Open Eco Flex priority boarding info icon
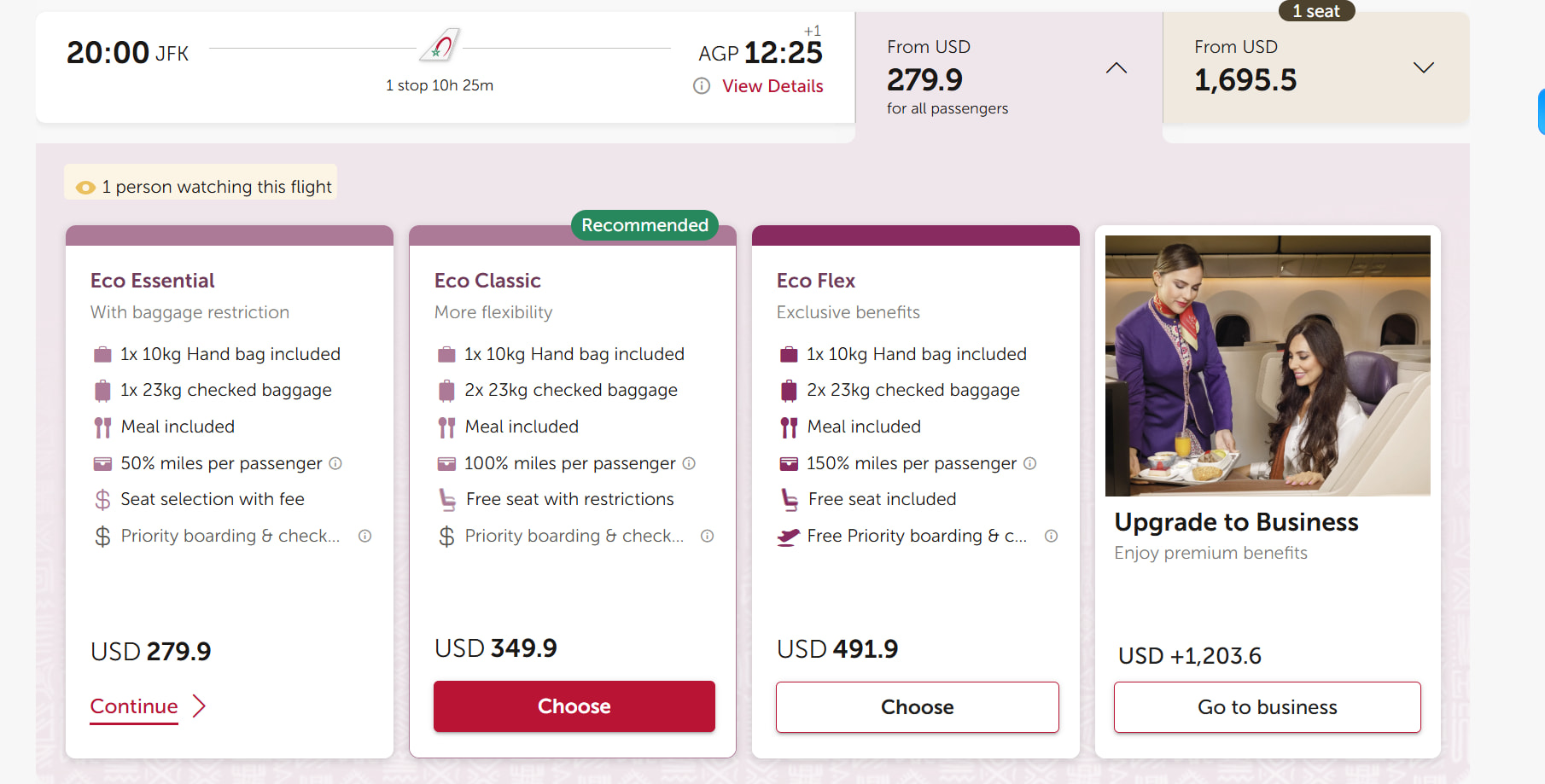 pyautogui.click(x=1051, y=536)
